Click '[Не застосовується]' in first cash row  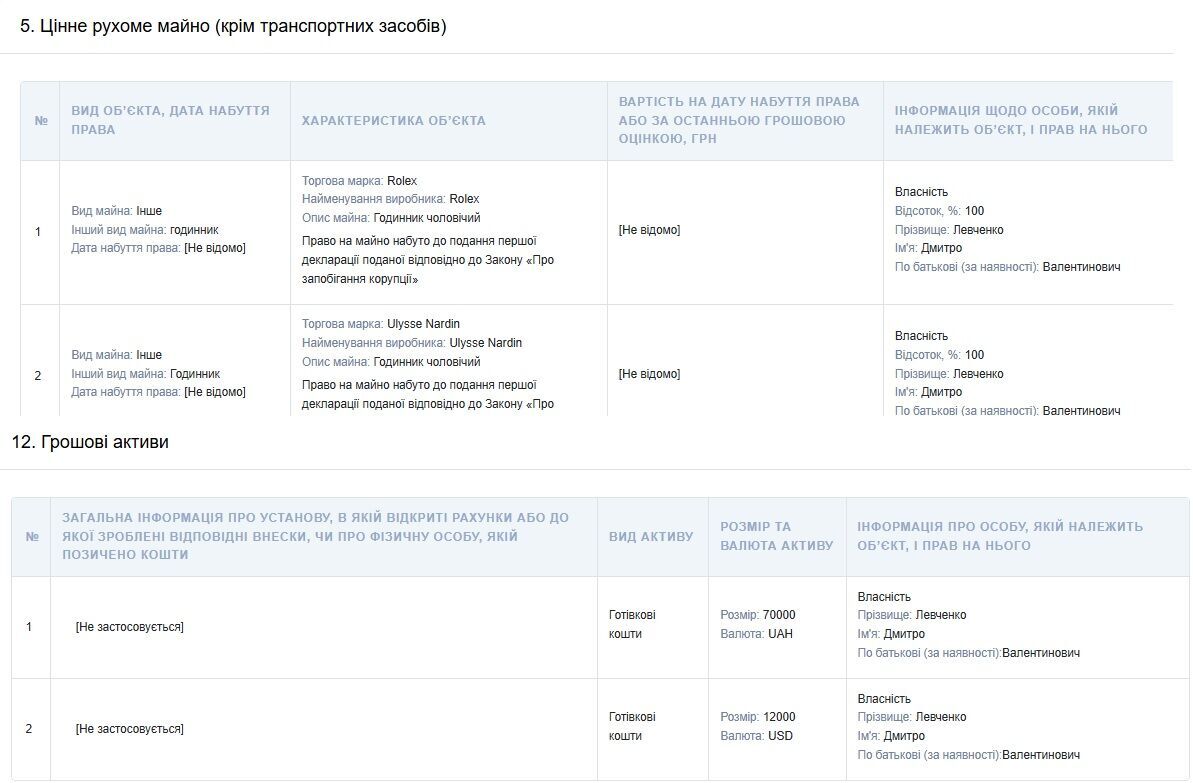click(x=129, y=627)
